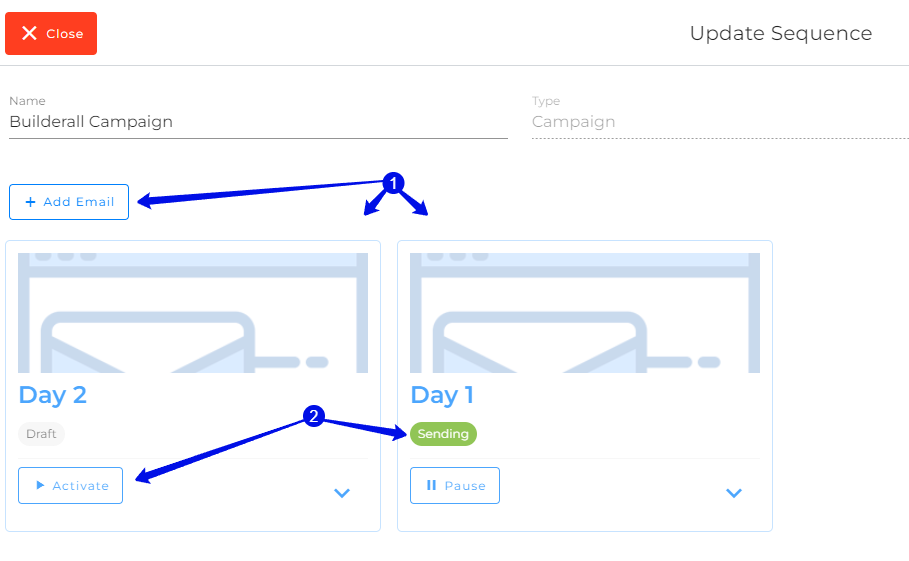Expand the Day 2 card chevron
909x561 pixels.
click(x=342, y=493)
